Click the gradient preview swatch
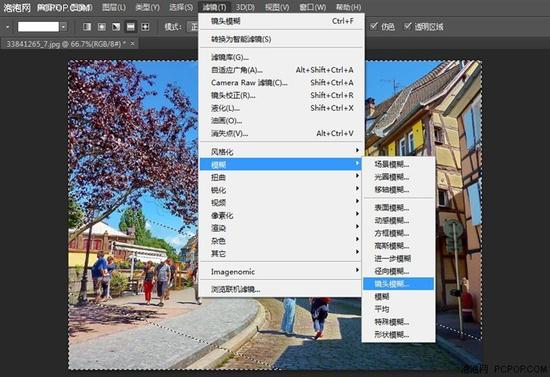 [38, 27]
